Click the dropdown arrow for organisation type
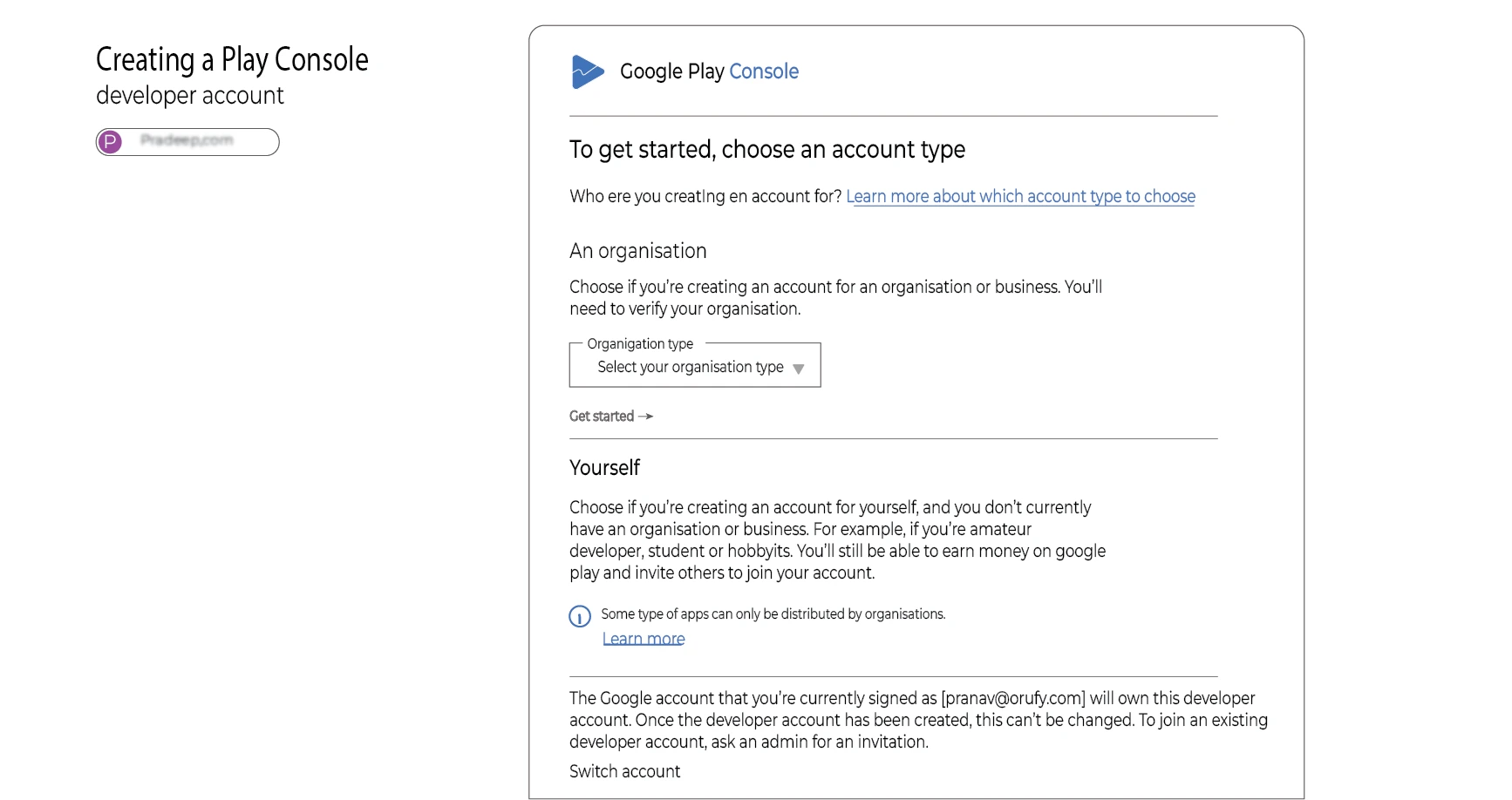 [798, 369]
